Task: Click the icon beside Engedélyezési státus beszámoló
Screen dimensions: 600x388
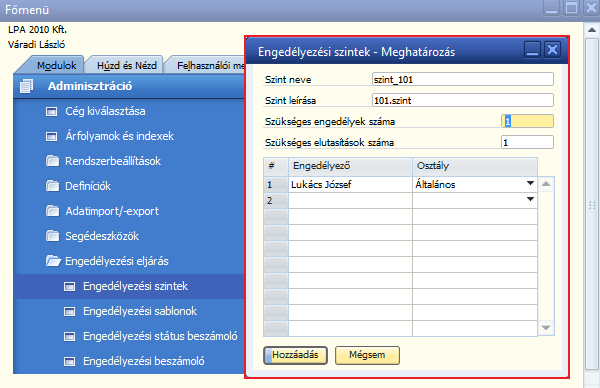Action: pyautogui.click(x=69, y=336)
